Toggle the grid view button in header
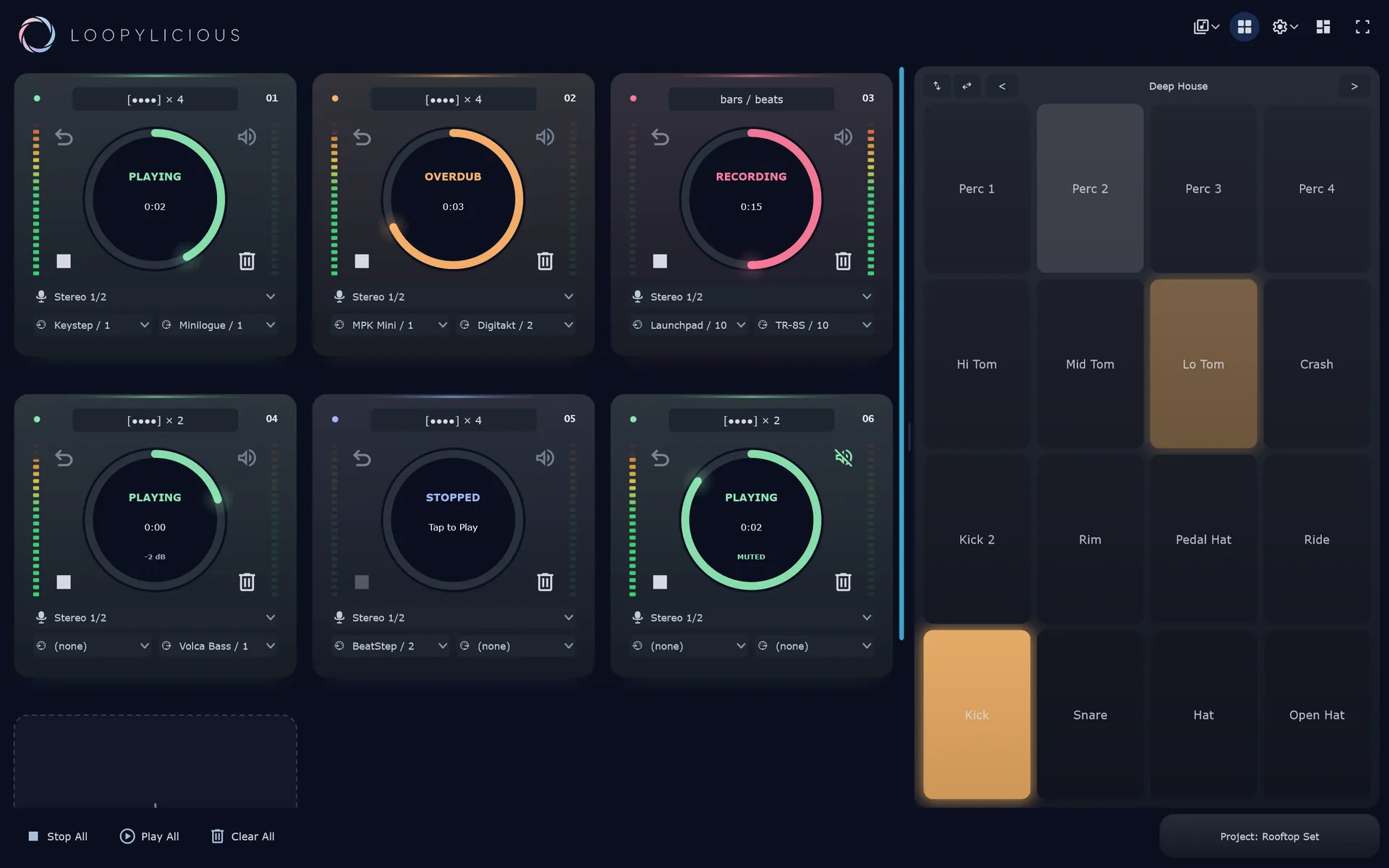The width and height of the screenshot is (1389, 868). coord(1244,27)
